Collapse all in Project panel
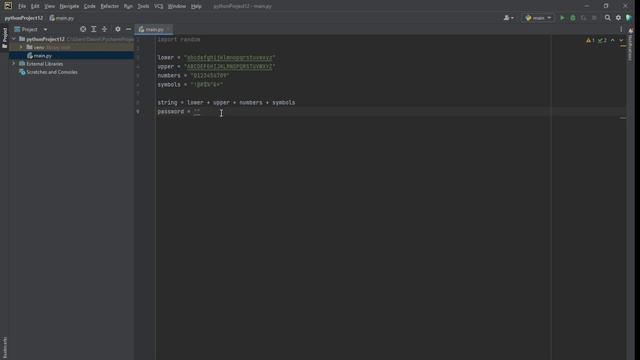The image size is (640, 360). [104, 29]
